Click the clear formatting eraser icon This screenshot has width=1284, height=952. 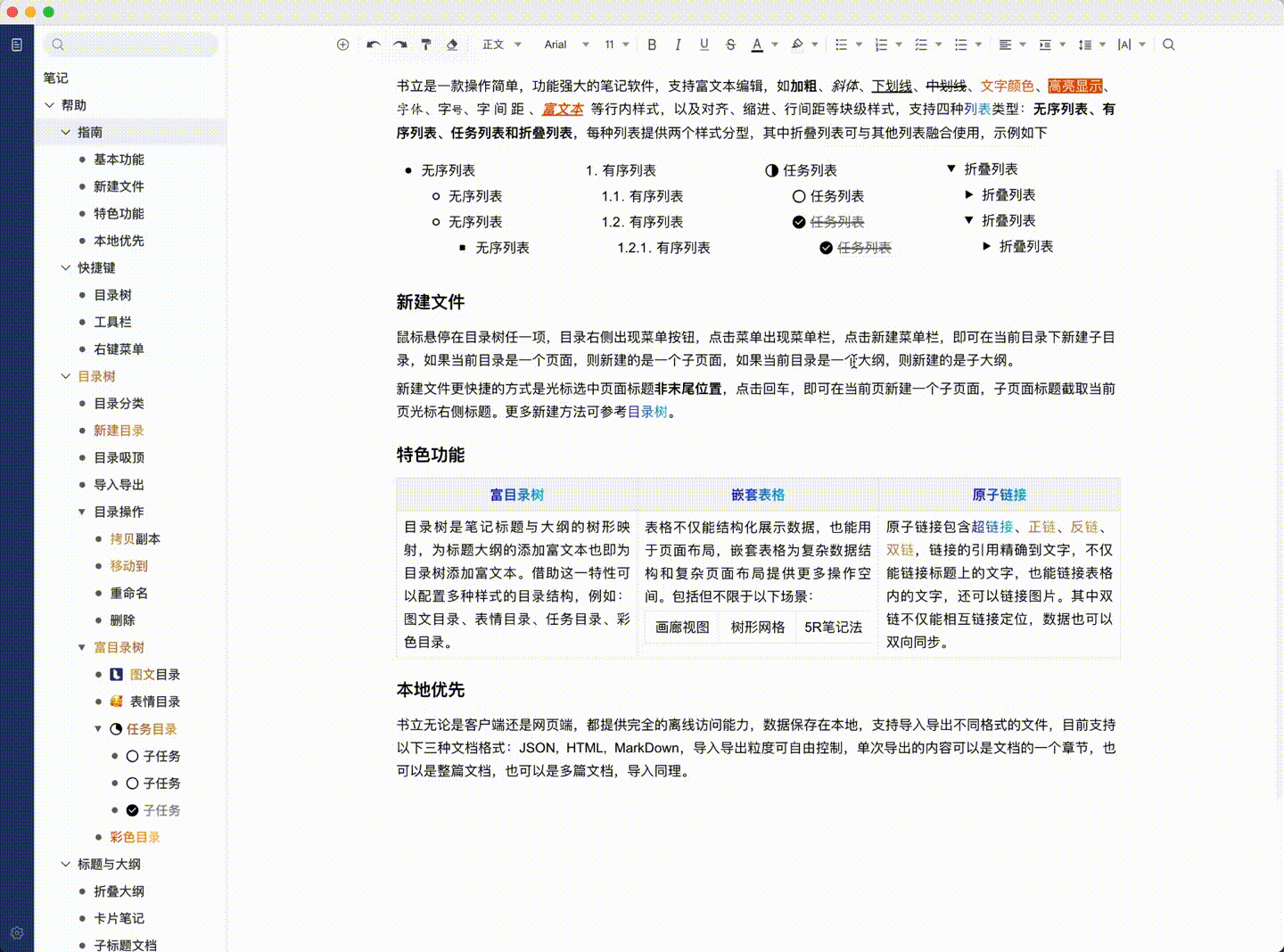(x=452, y=45)
